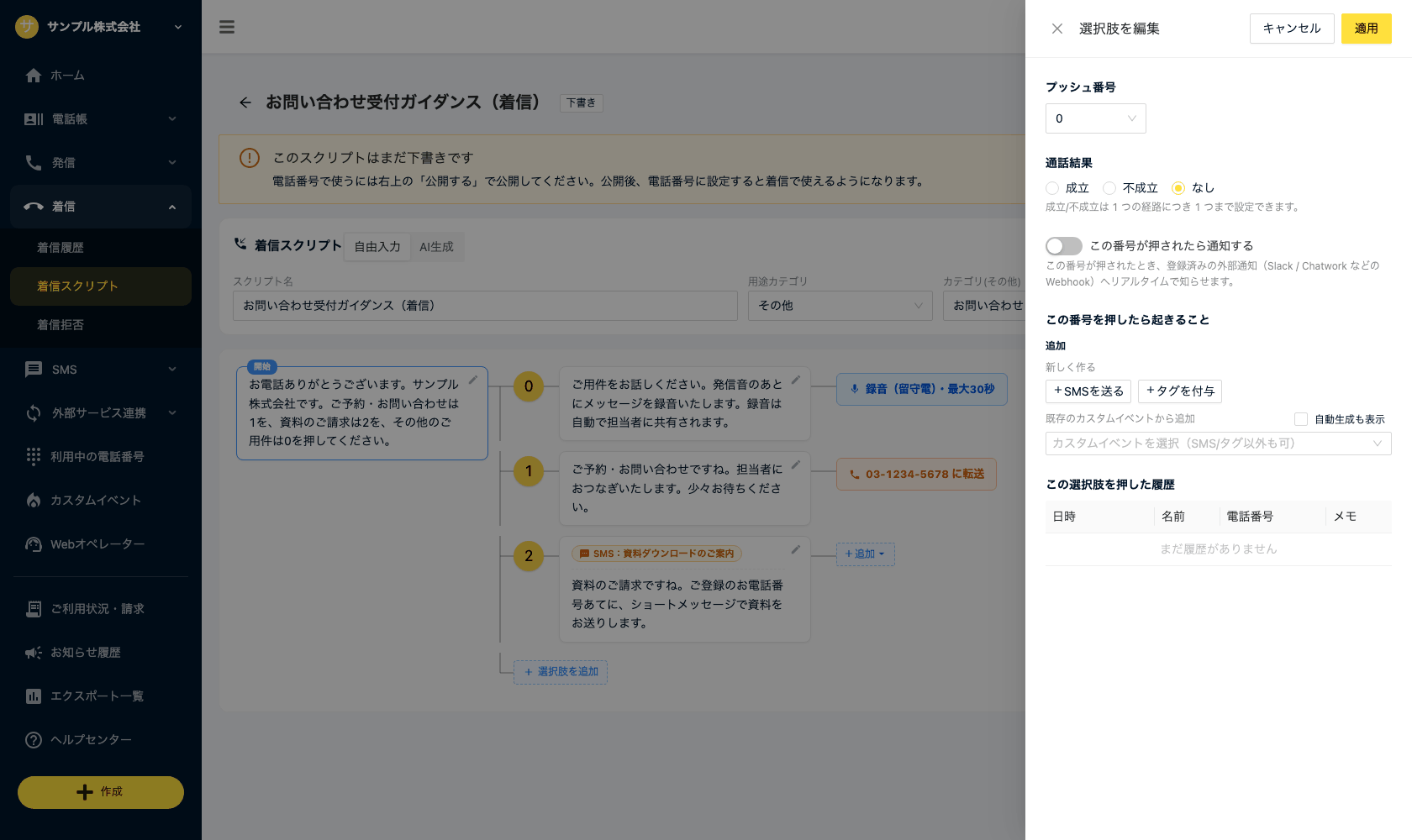Open 着信スクリプト in the sidebar
Image resolution: width=1412 pixels, height=840 pixels.
(x=101, y=286)
